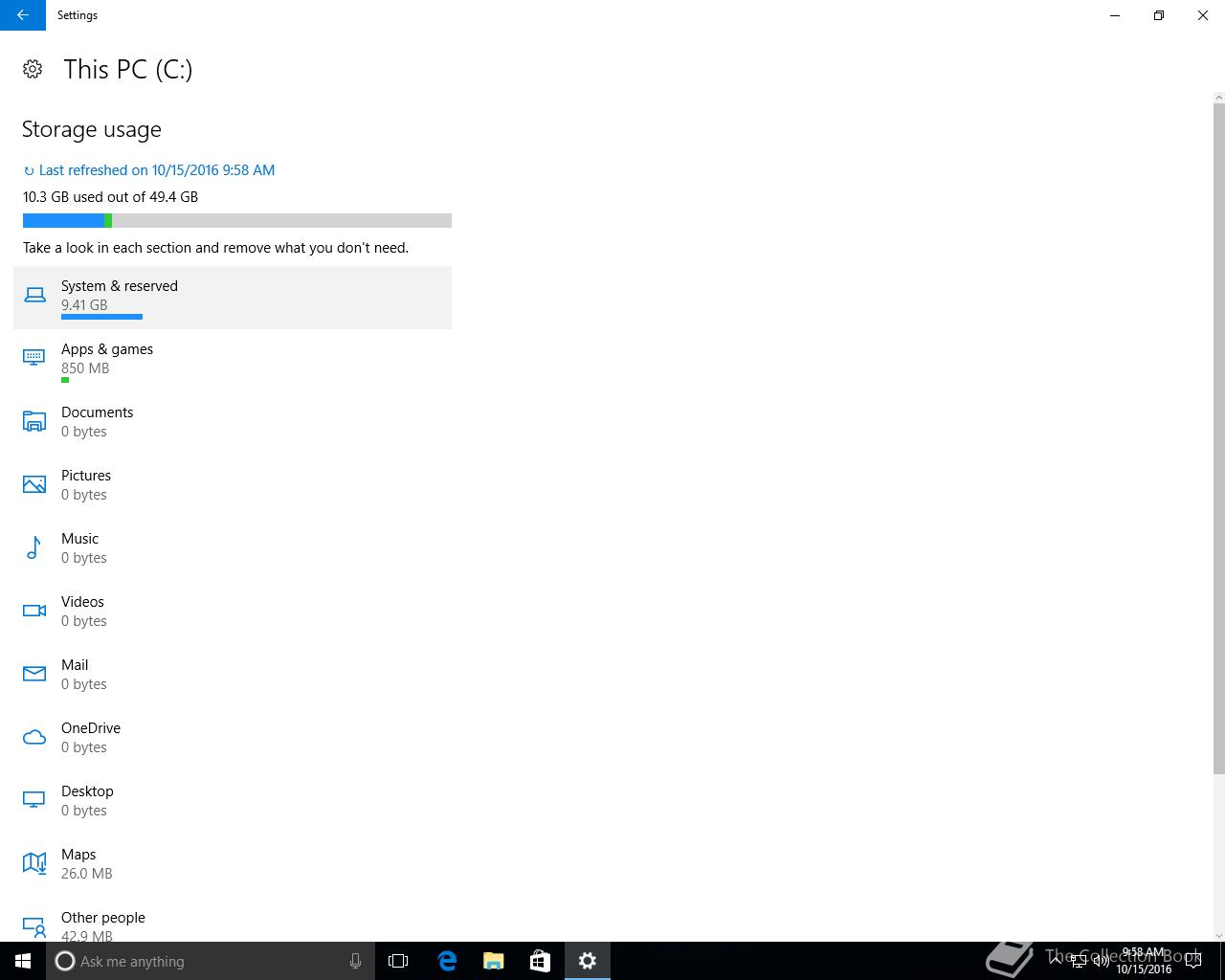Viewport: 1225px width, 980px height.
Task: Click the overall storage usage bar
Action: (x=237, y=221)
